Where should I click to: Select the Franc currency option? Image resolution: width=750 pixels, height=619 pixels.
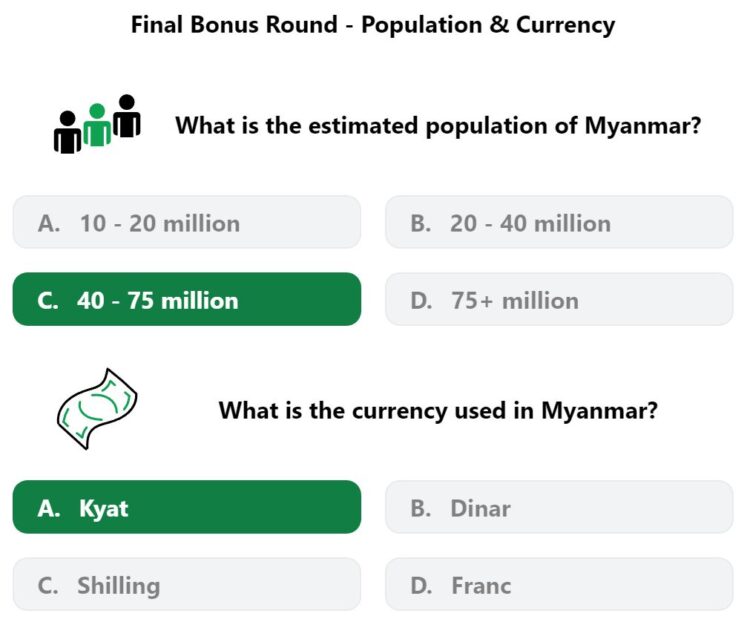(x=559, y=584)
